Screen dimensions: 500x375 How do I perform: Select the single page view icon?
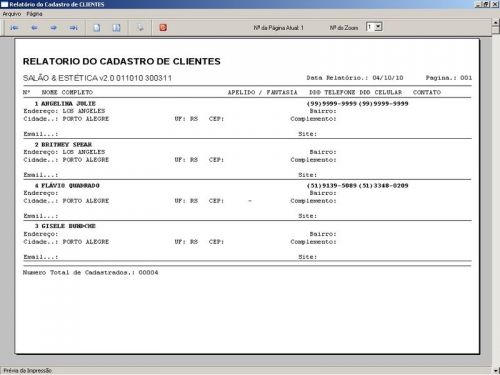[97, 28]
